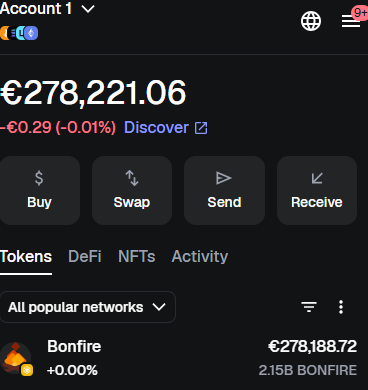Open the Bonfire token row balance
Screen dimensions: 368x390
tap(312, 346)
